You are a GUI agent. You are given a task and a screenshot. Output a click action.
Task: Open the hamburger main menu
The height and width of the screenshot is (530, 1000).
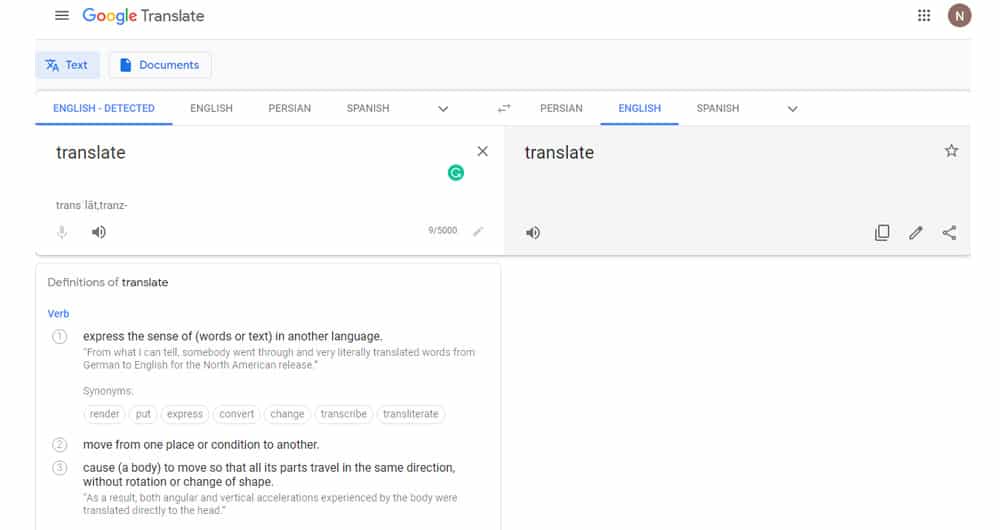click(x=62, y=15)
